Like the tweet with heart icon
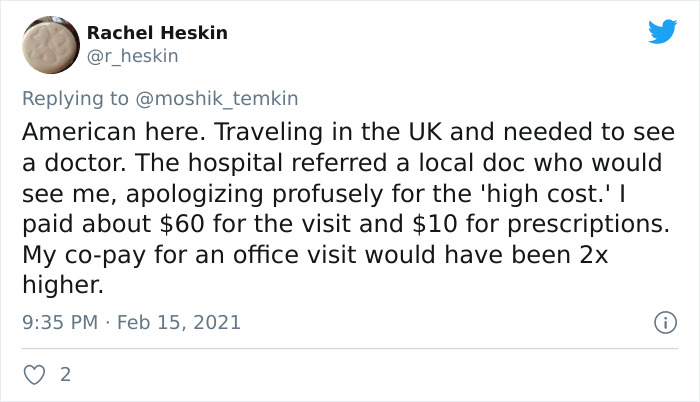700x402 pixels. click(34, 375)
